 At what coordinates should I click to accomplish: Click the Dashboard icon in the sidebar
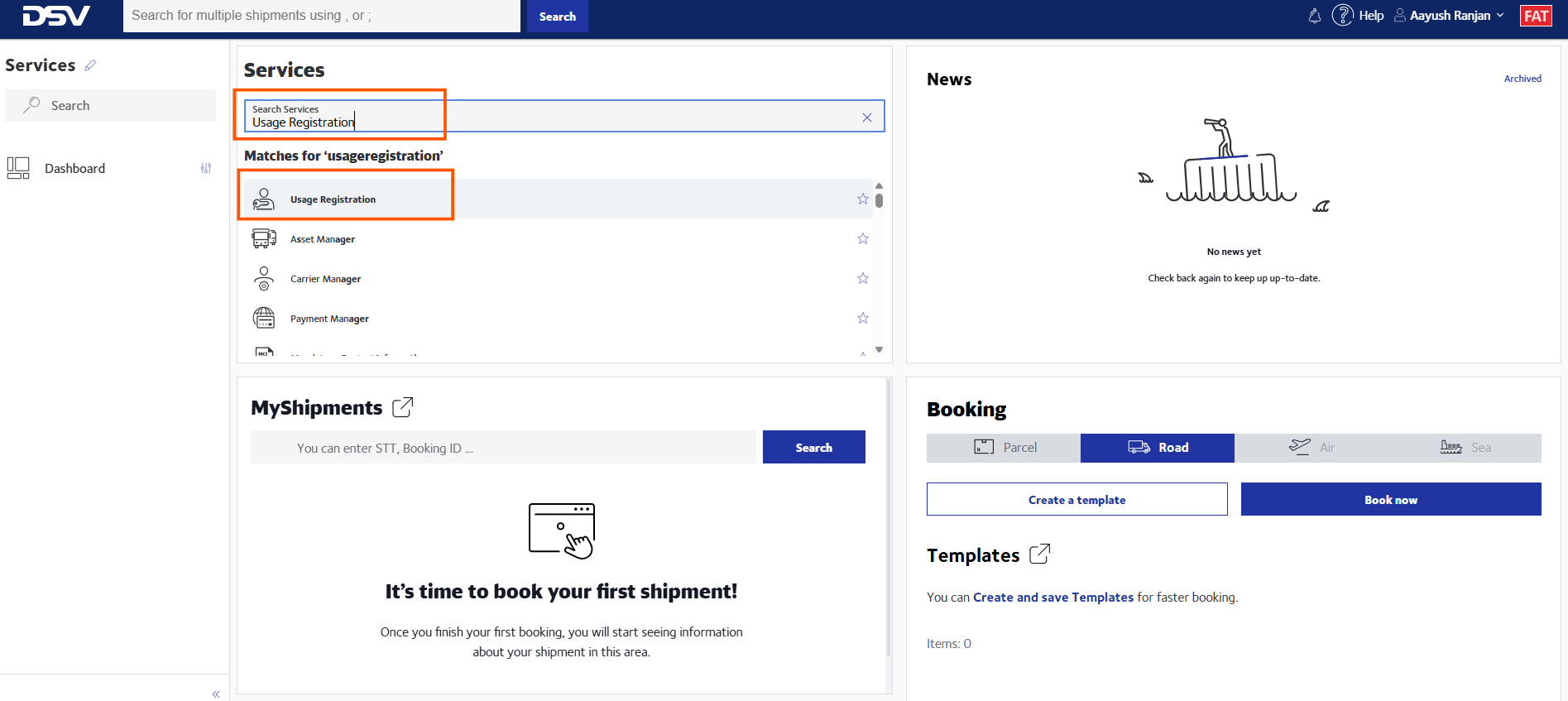[x=18, y=168]
